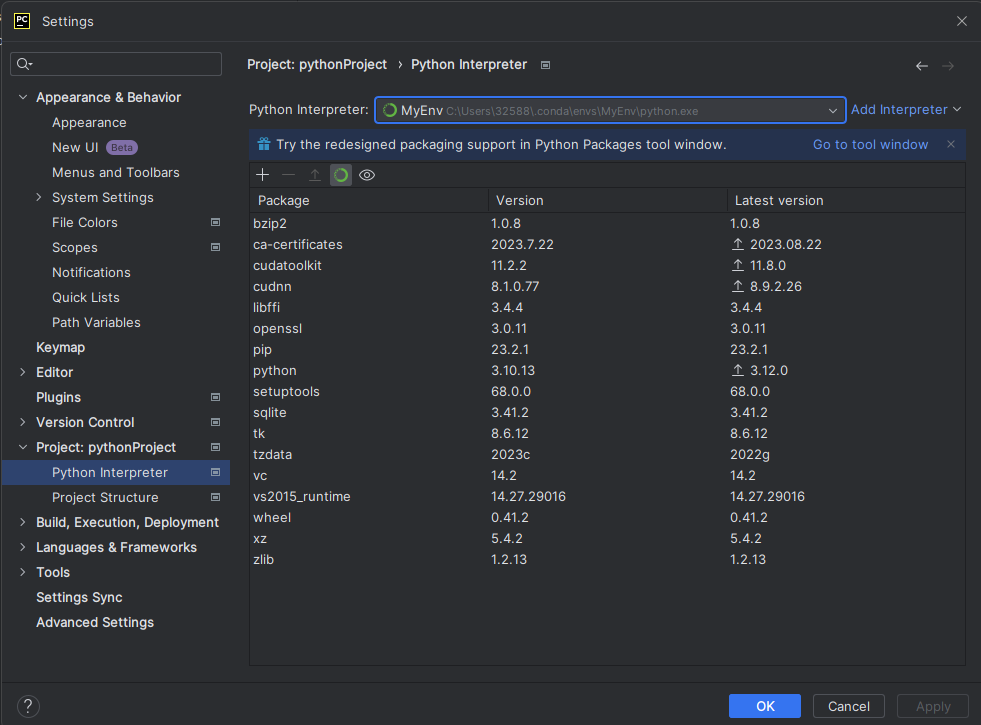
Task: Click the install package plus icon
Action: (x=262, y=175)
